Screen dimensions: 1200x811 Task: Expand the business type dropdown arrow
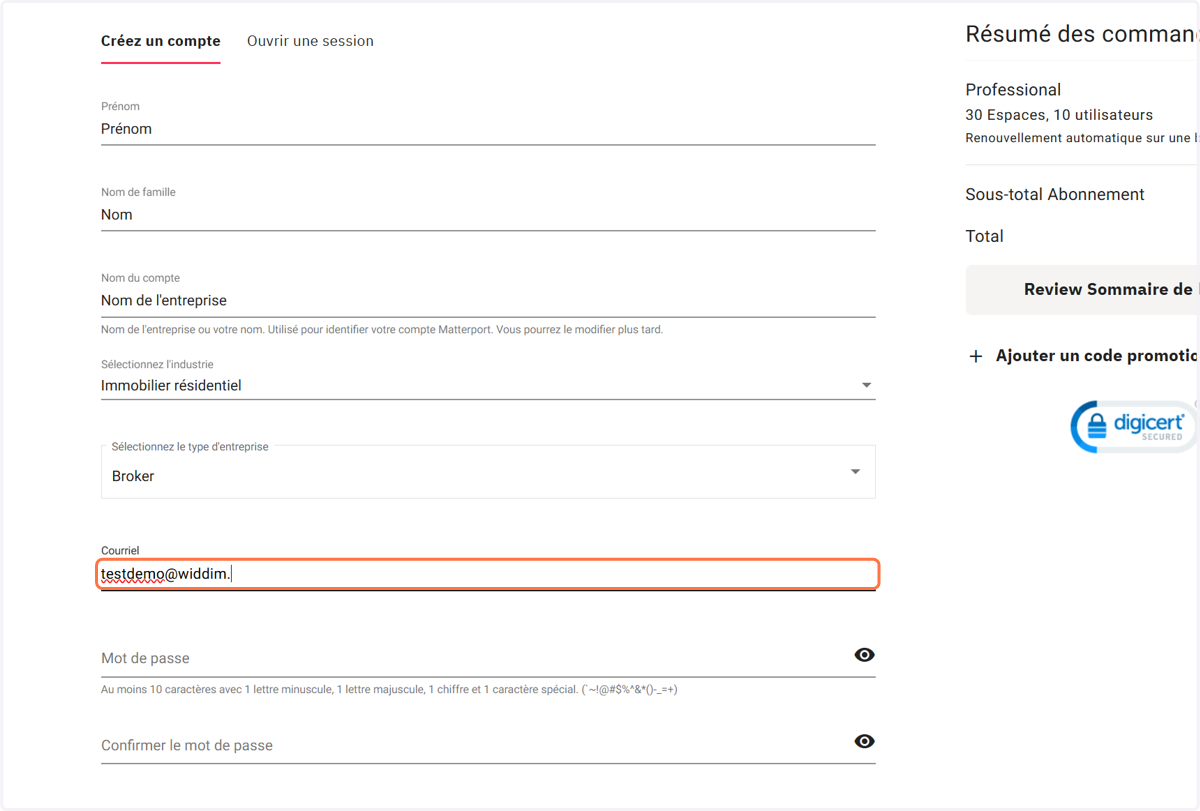click(855, 472)
